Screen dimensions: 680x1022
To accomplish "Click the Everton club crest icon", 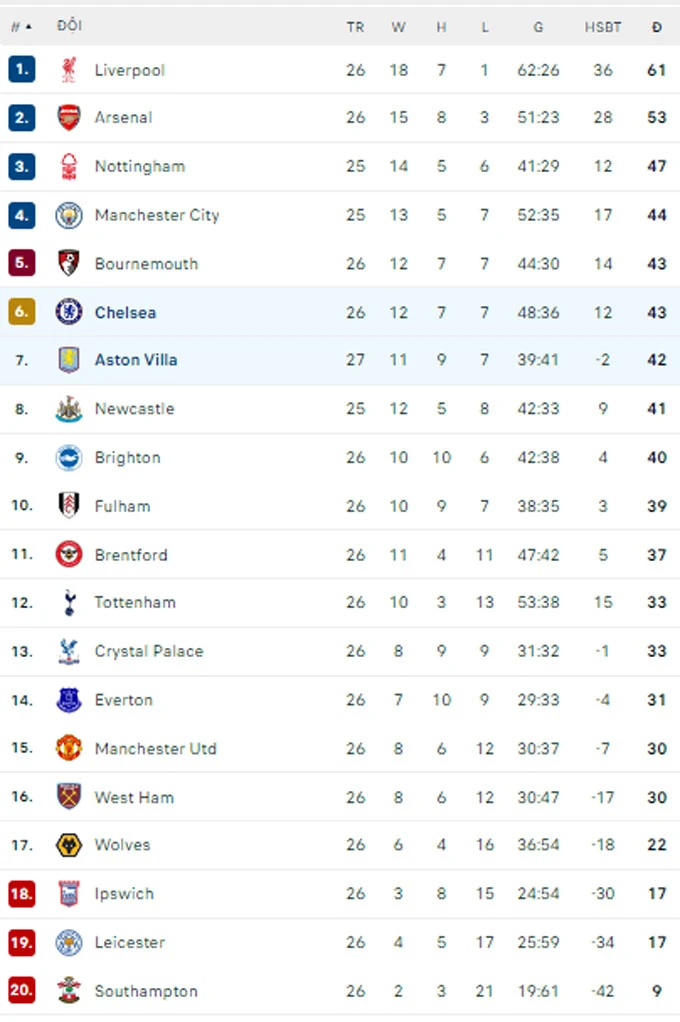I will (x=69, y=700).
